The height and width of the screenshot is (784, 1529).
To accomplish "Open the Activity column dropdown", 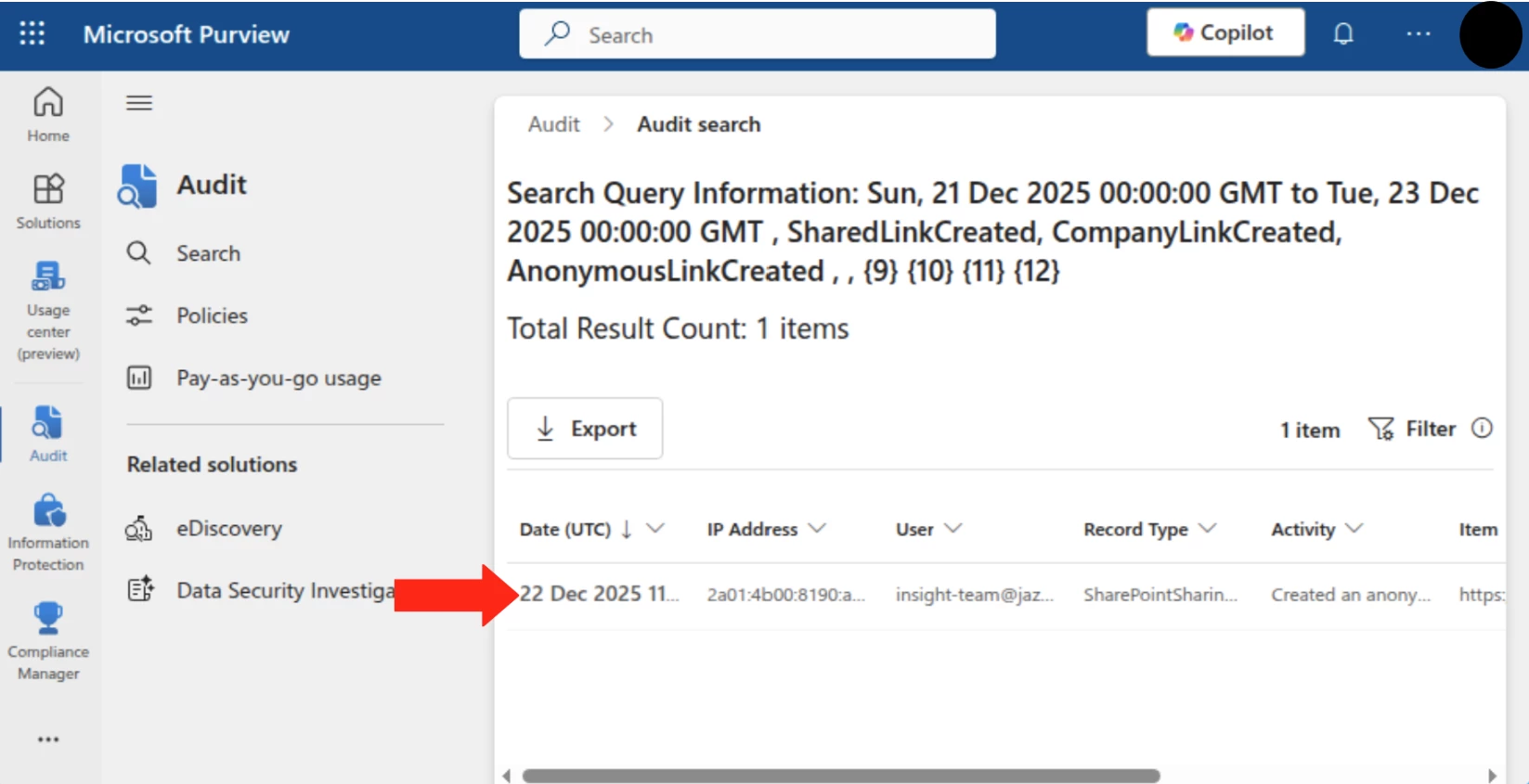I will coord(1354,528).
